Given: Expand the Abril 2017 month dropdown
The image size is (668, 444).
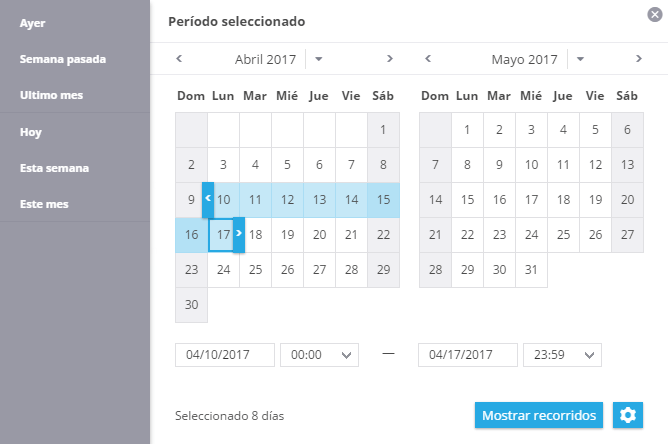Looking at the screenshot, I should point(318,59).
